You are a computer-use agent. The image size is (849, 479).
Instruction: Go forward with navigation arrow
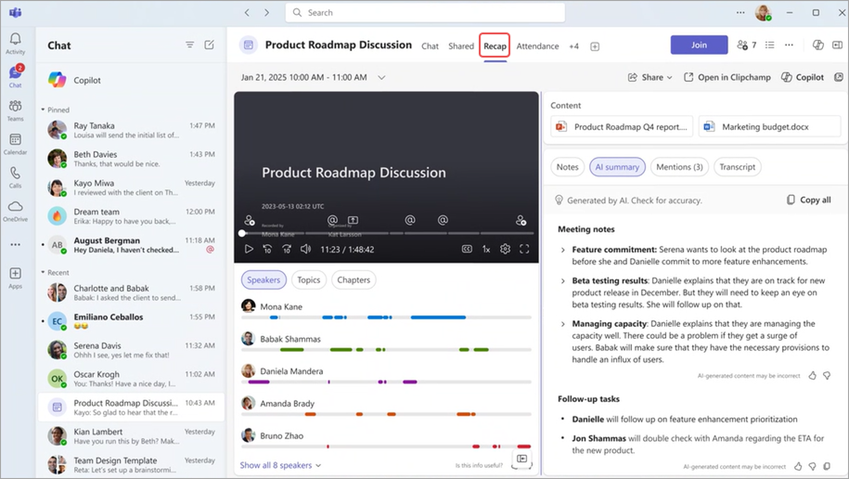click(266, 12)
